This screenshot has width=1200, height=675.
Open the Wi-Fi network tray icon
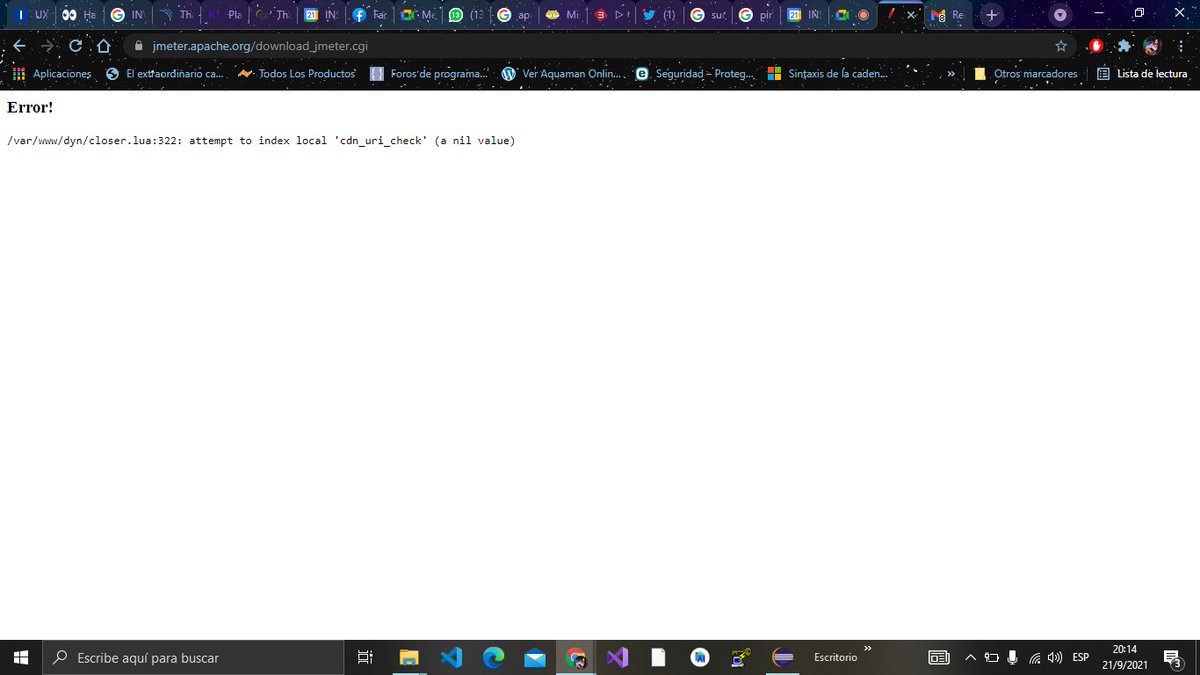[1035, 657]
